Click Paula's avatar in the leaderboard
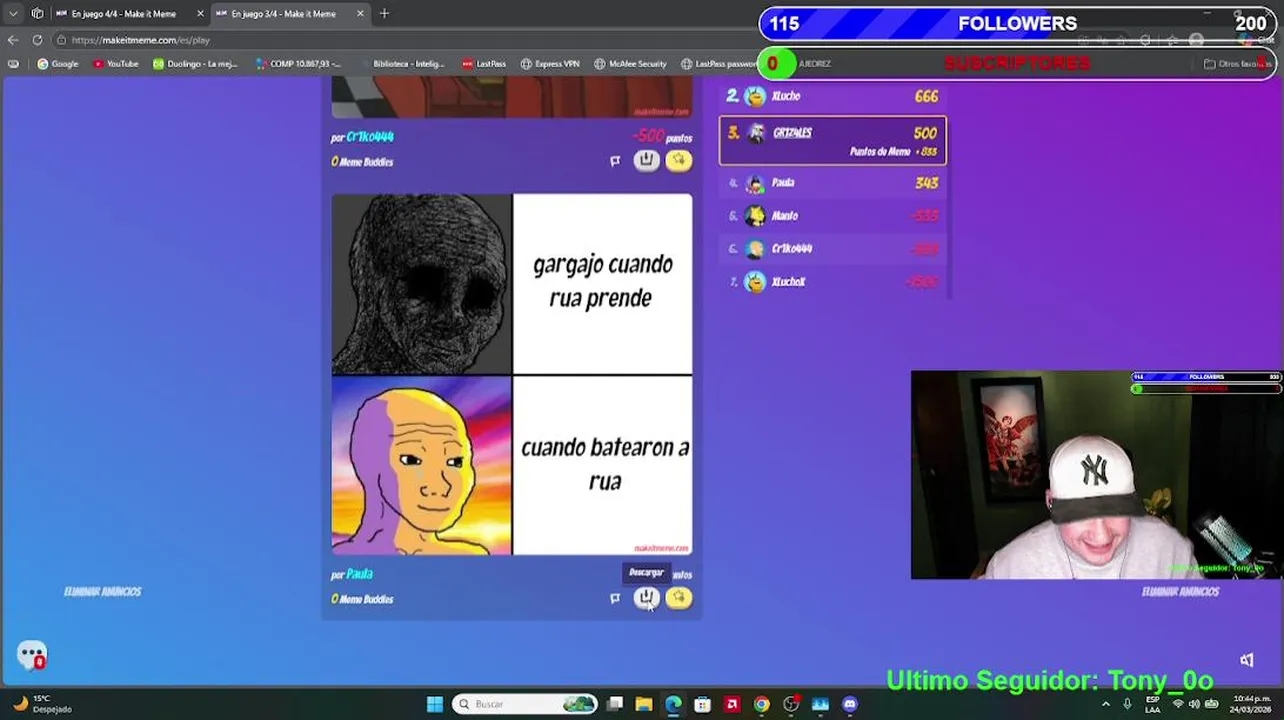Screen dimensions: 1284x720 coord(755,183)
